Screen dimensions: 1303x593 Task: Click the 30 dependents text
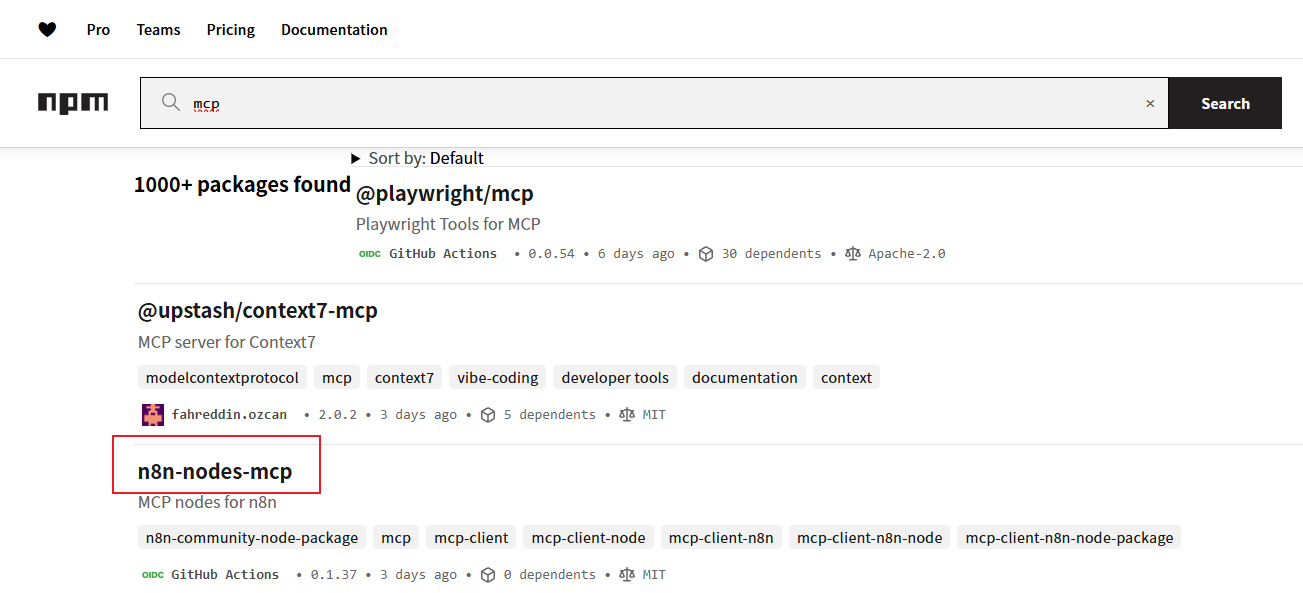tap(771, 254)
